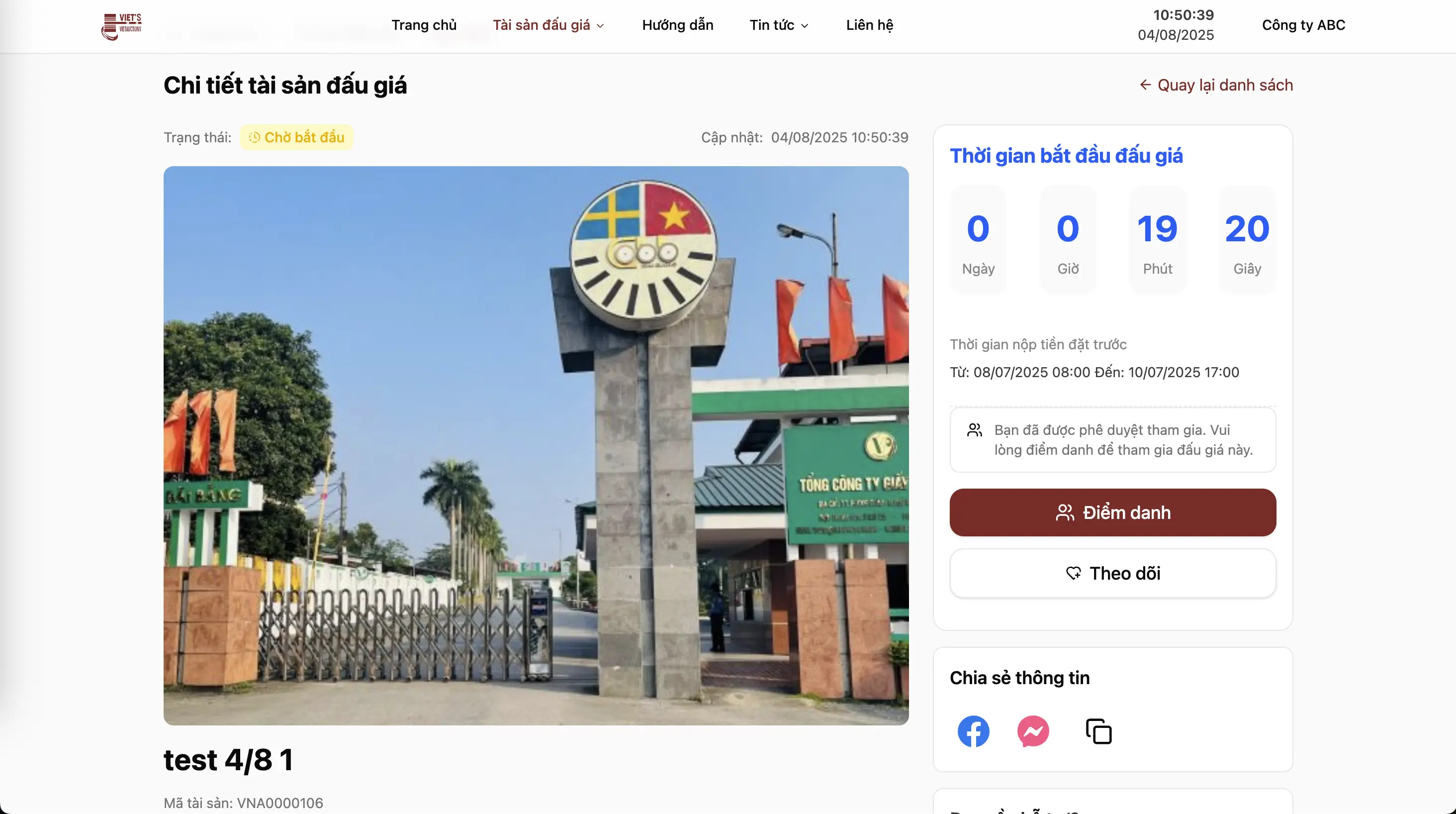This screenshot has height=814, width=1456.
Task: Click the people icon in the approval notice
Action: [x=975, y=430]
